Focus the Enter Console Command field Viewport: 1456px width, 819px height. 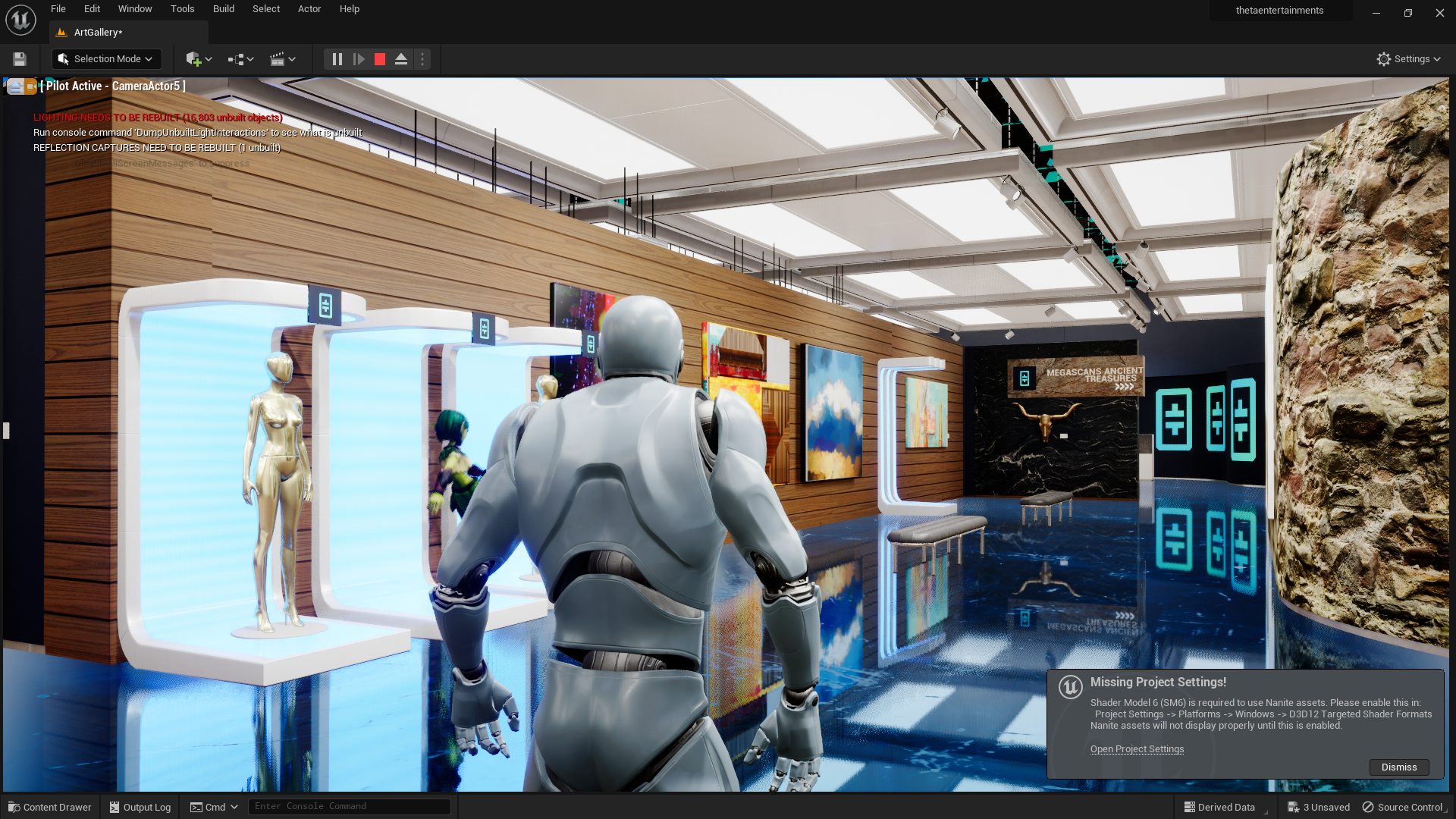(x=349, y=806)
